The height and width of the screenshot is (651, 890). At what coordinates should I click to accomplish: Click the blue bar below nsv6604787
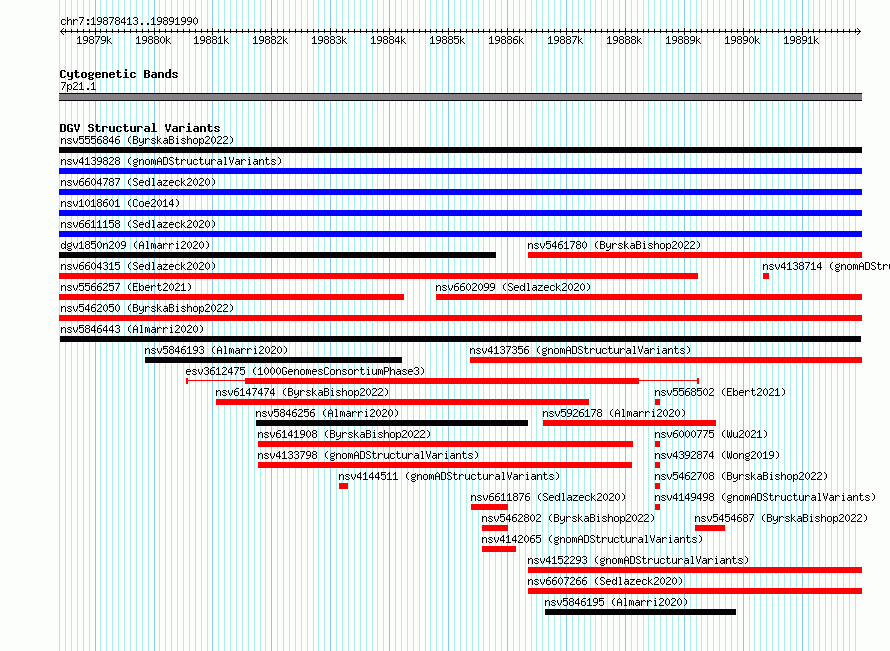click(x=460, y=192)
